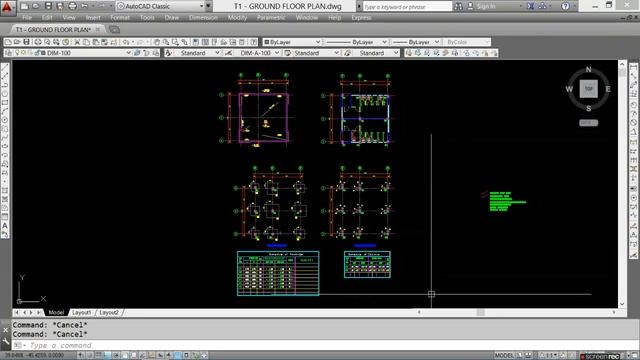The image size is (640, 360).
Task: Click the Undo icon in Standard toolbar
Action: click(x=126, y=42)
